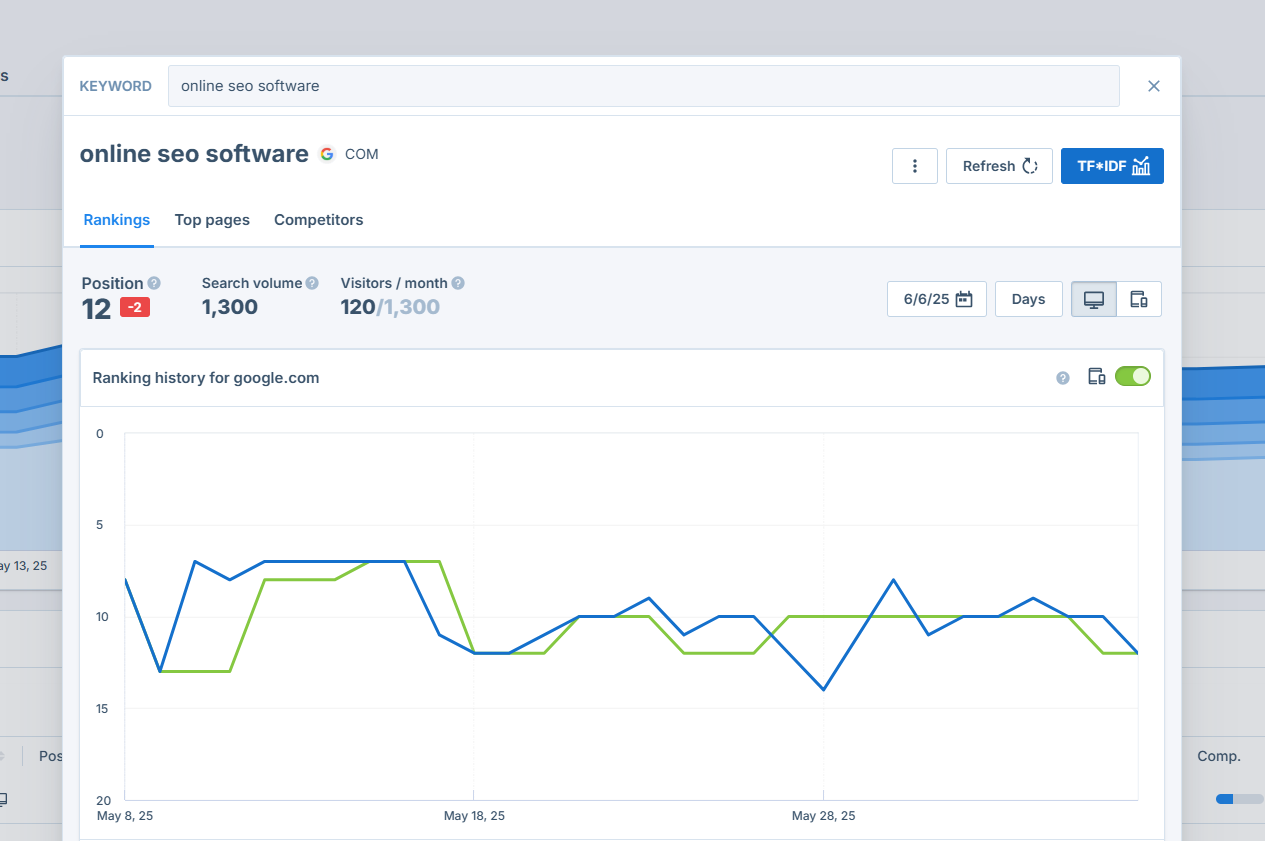Close the keyword details panel
This screenshot has height=841, width=1265.
(x=1153, y=86)
